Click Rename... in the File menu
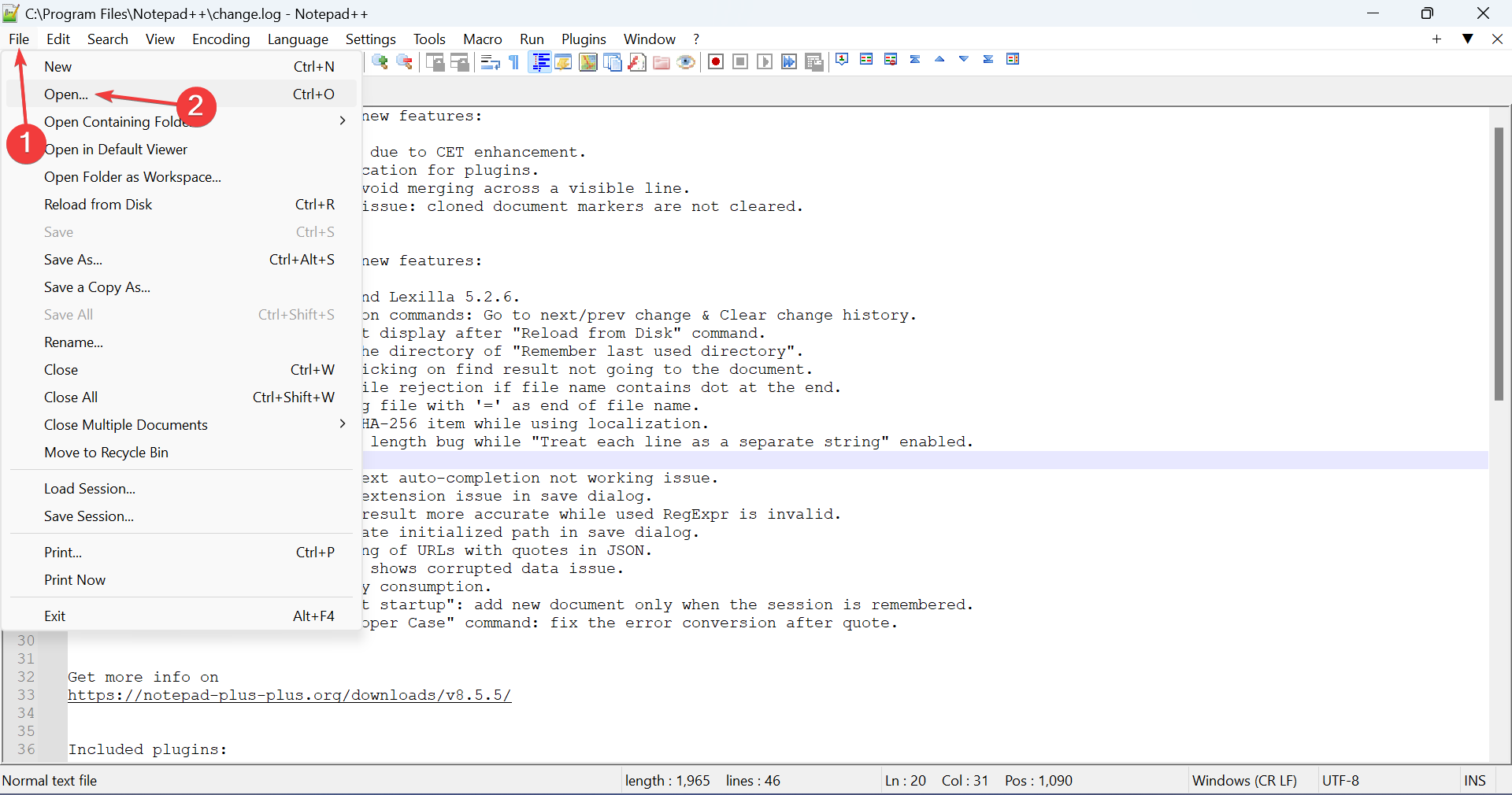 coord(181,342)
